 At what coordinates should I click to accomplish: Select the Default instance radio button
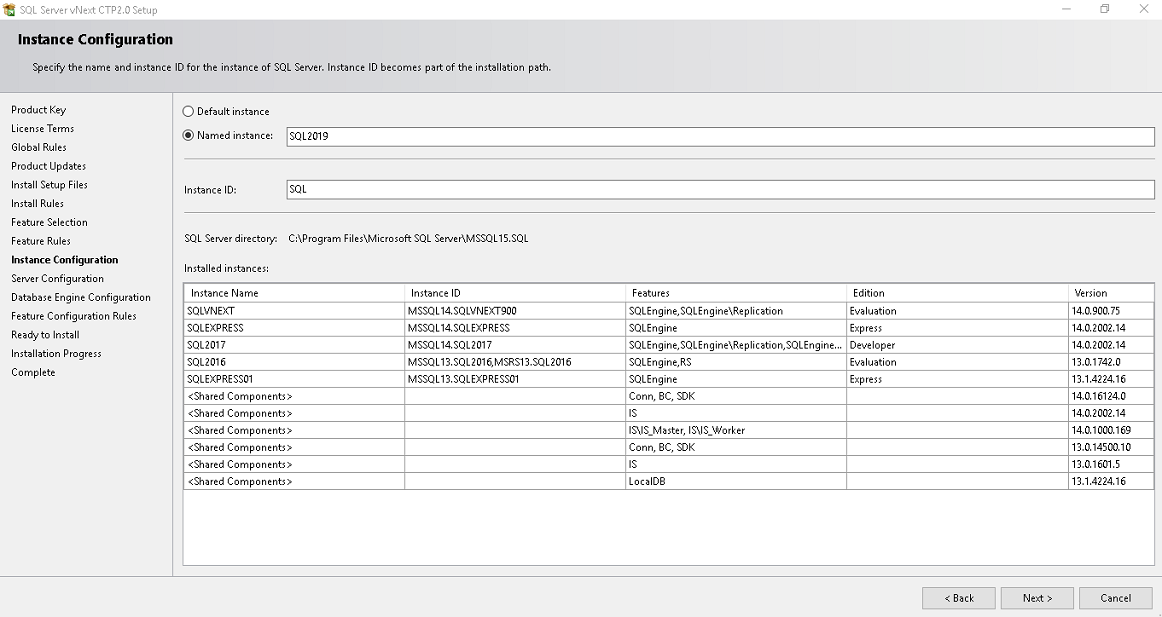point(188,111)
